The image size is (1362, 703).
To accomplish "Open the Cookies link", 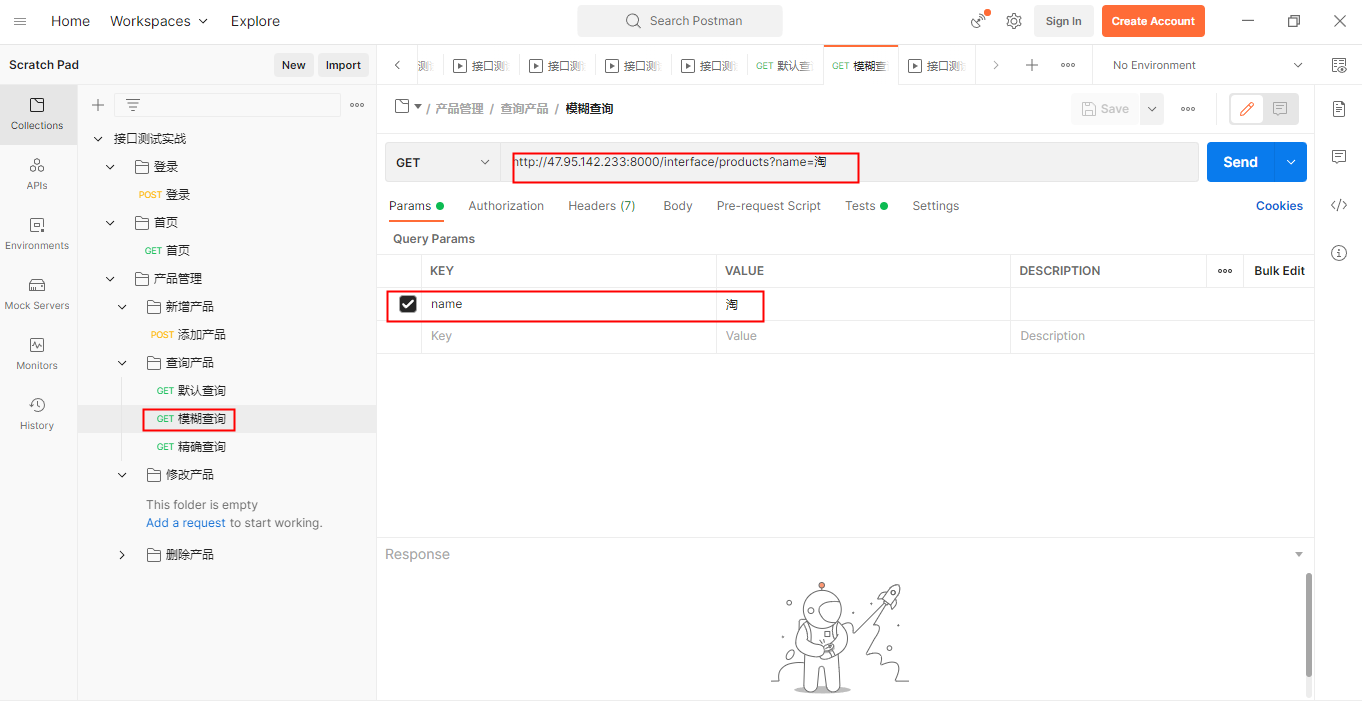I will click(1279, 206).
